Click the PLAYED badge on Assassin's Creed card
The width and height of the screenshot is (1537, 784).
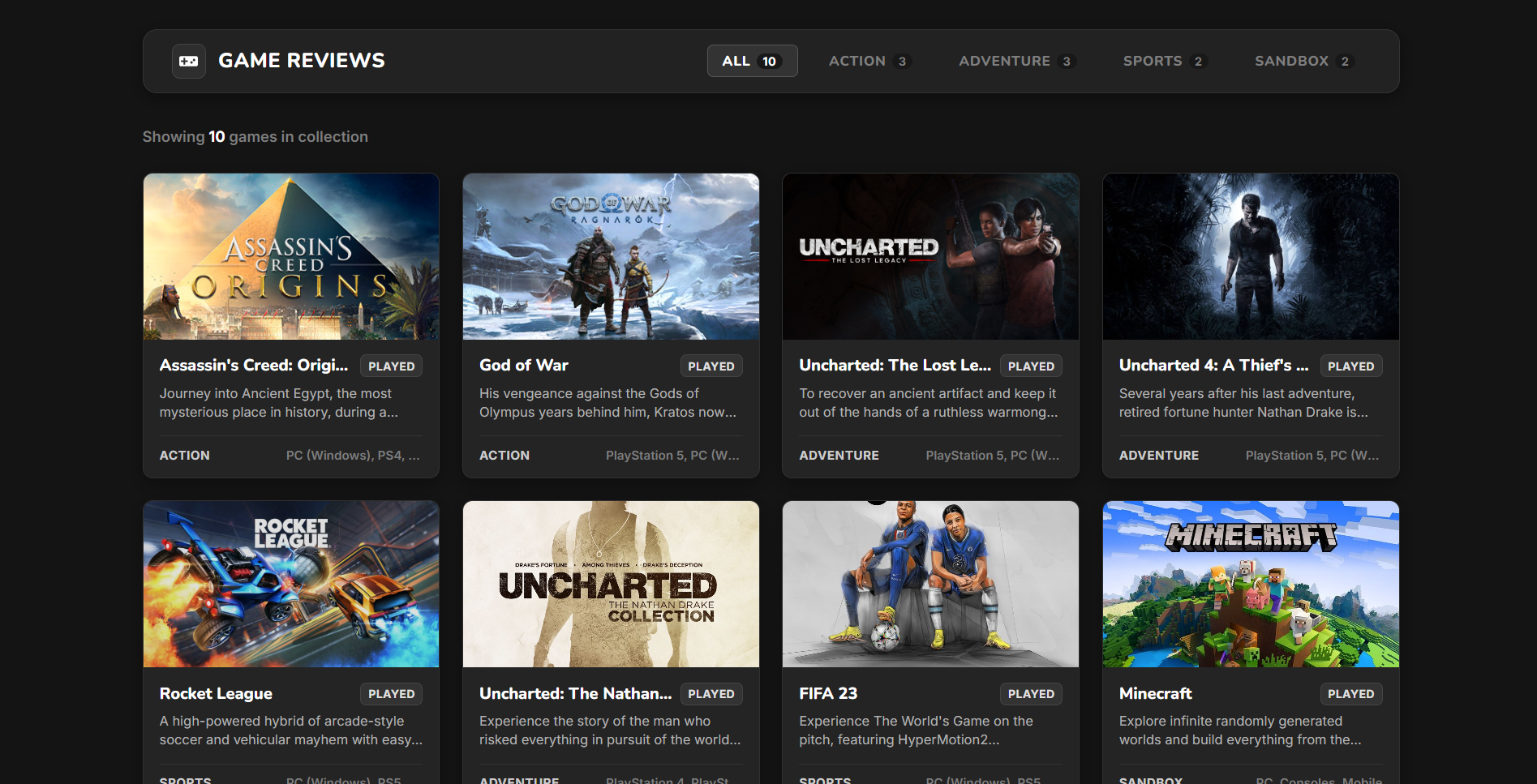(x=392, y=366)
